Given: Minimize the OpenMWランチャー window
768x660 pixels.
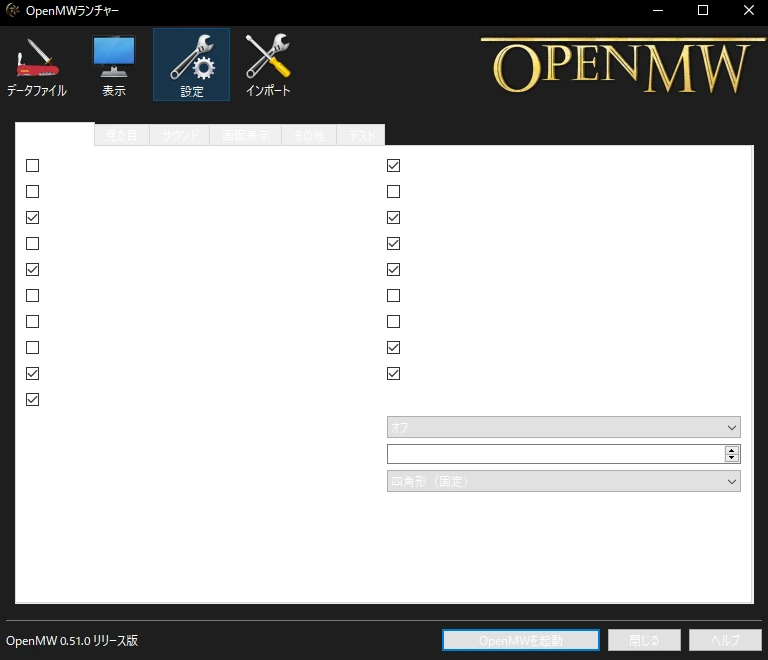Looking at the screenshot, I should (658, 10).
